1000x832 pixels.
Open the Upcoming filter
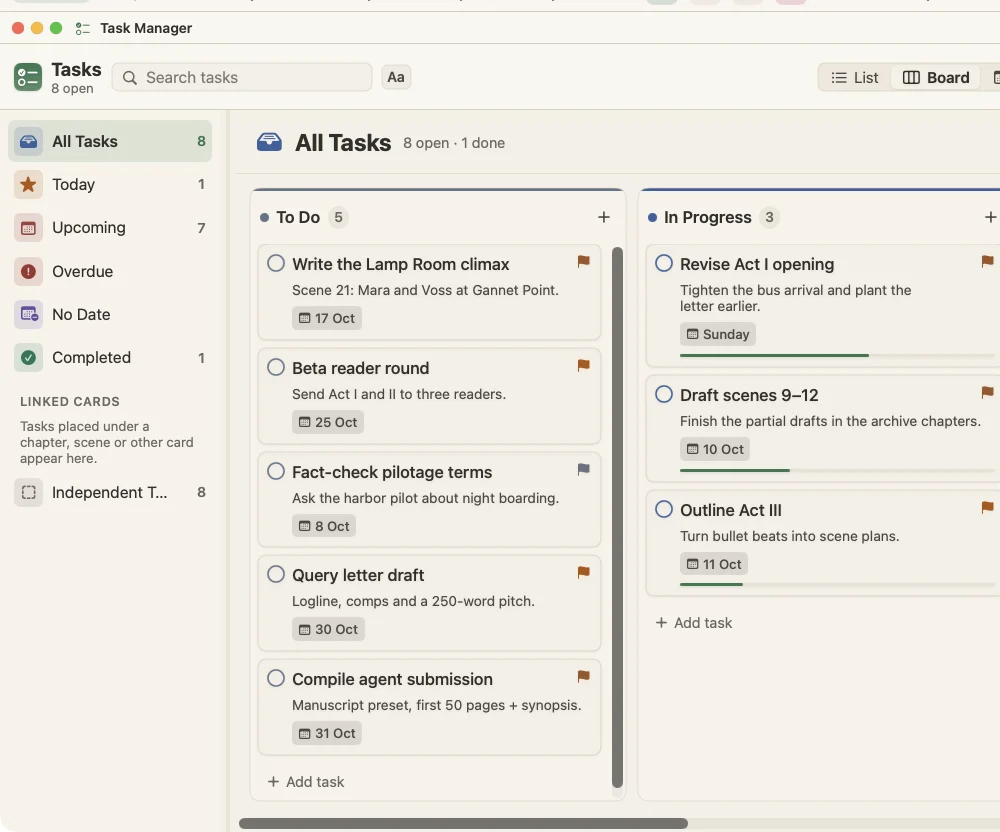[x=110, y=228]
